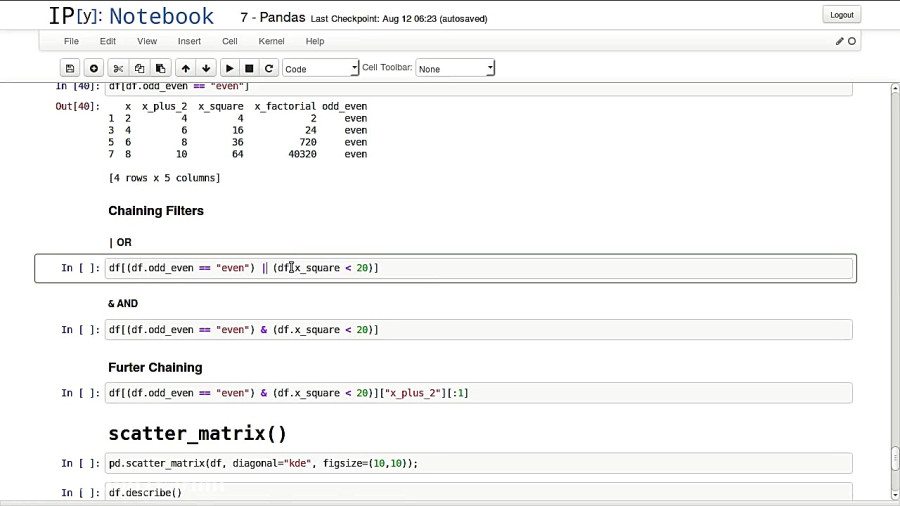Image resolution: width=900 pixels, height=506 pixels.
Task: Click the df.describe() code cell
Action: coord(479,492)
